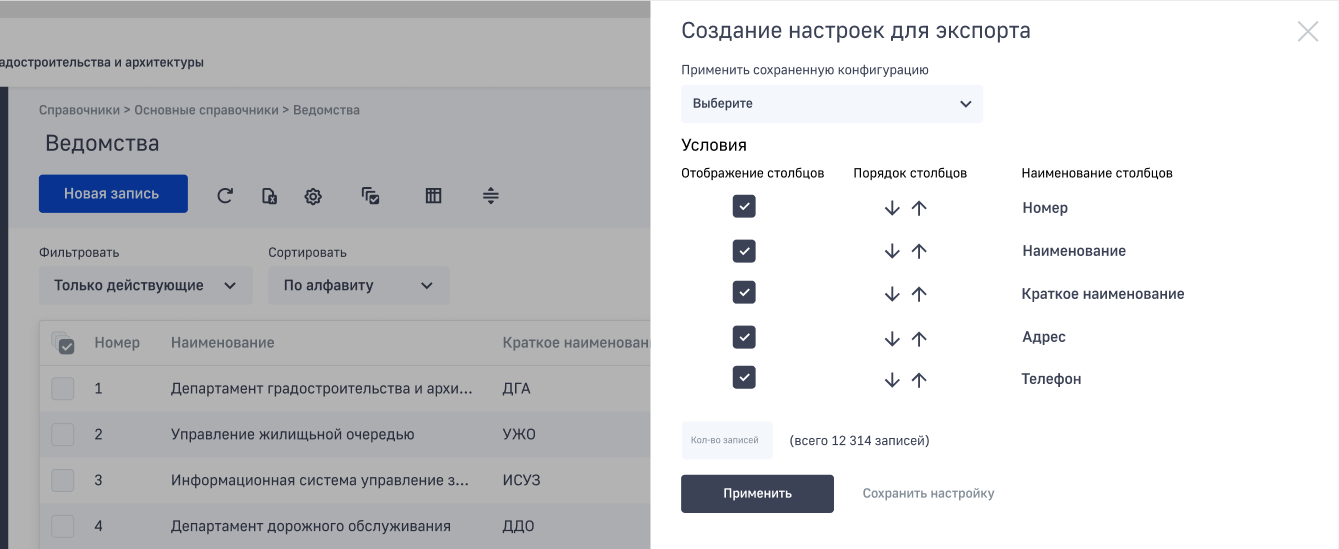Click the УЖО short name cell
Viewport: 1339px width, 549px height.
pyautogui.click(x=519, y=435)
